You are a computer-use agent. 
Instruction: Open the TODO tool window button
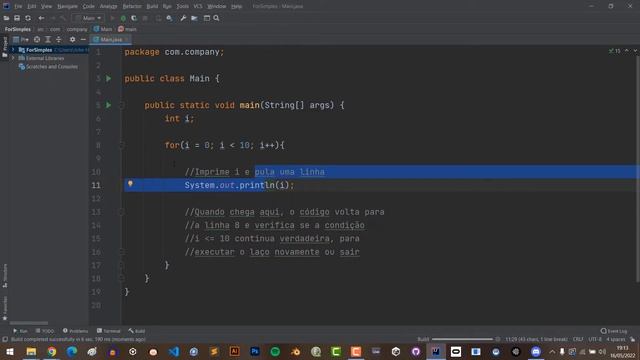(44, 331)
